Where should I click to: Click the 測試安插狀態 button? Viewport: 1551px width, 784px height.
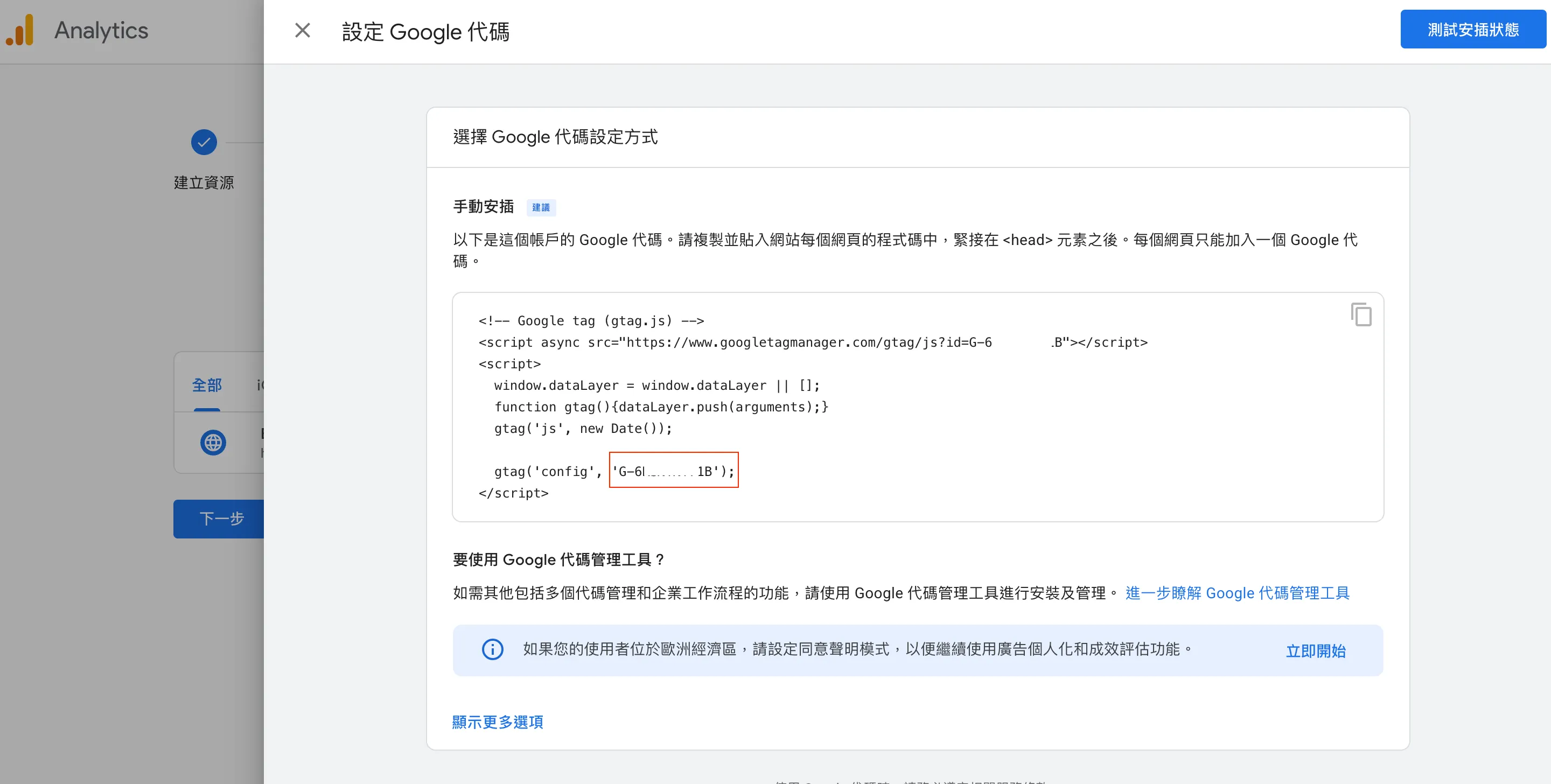(x=1473, y=29)
